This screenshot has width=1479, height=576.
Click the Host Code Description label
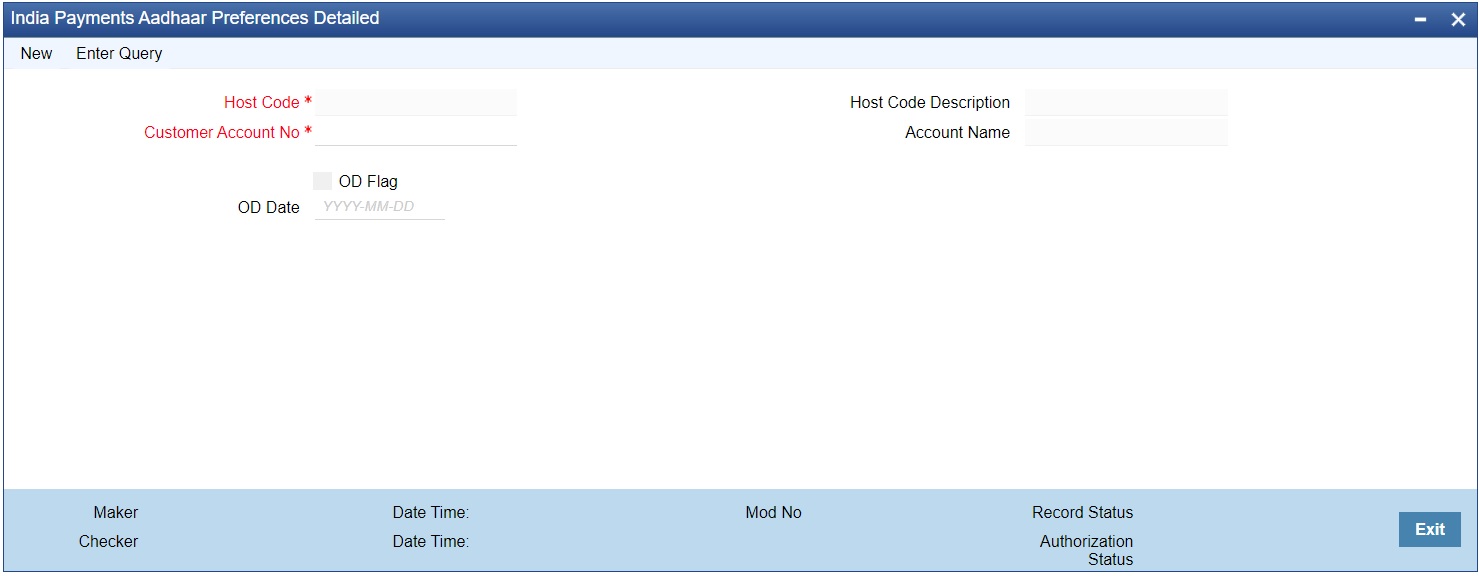point(930,102)
